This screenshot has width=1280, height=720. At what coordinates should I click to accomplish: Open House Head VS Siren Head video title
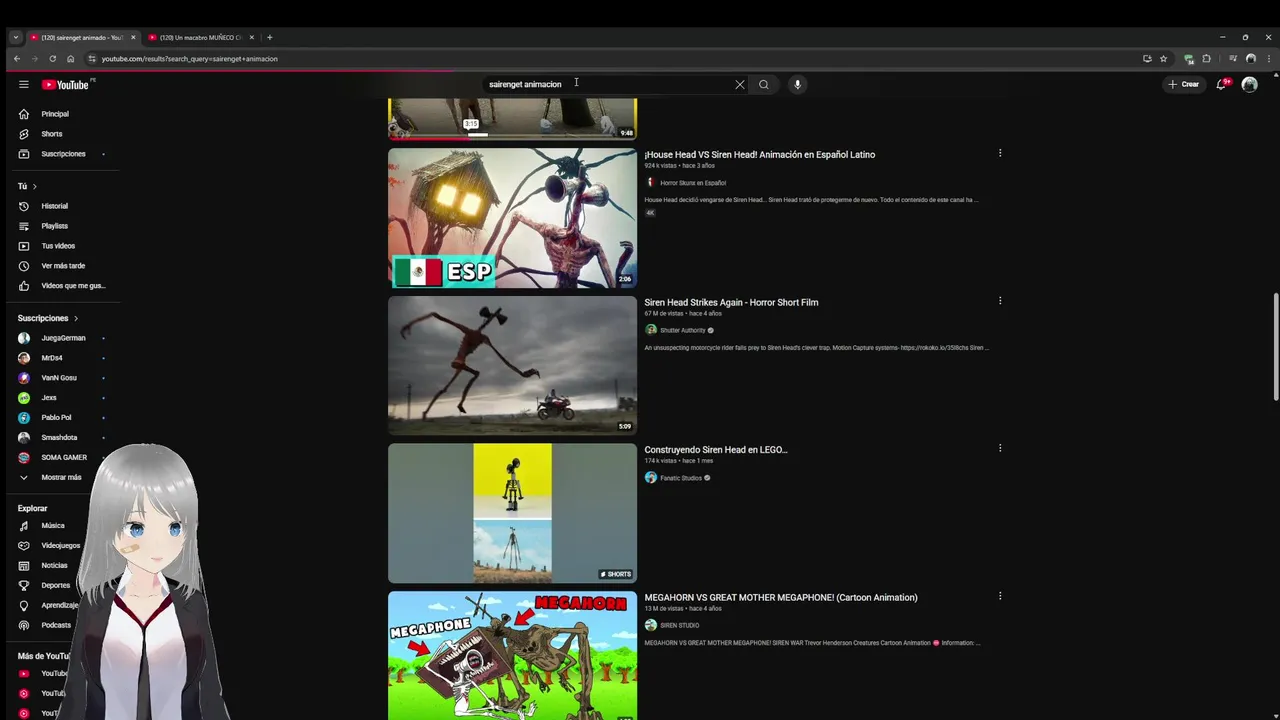coord(760,155)
